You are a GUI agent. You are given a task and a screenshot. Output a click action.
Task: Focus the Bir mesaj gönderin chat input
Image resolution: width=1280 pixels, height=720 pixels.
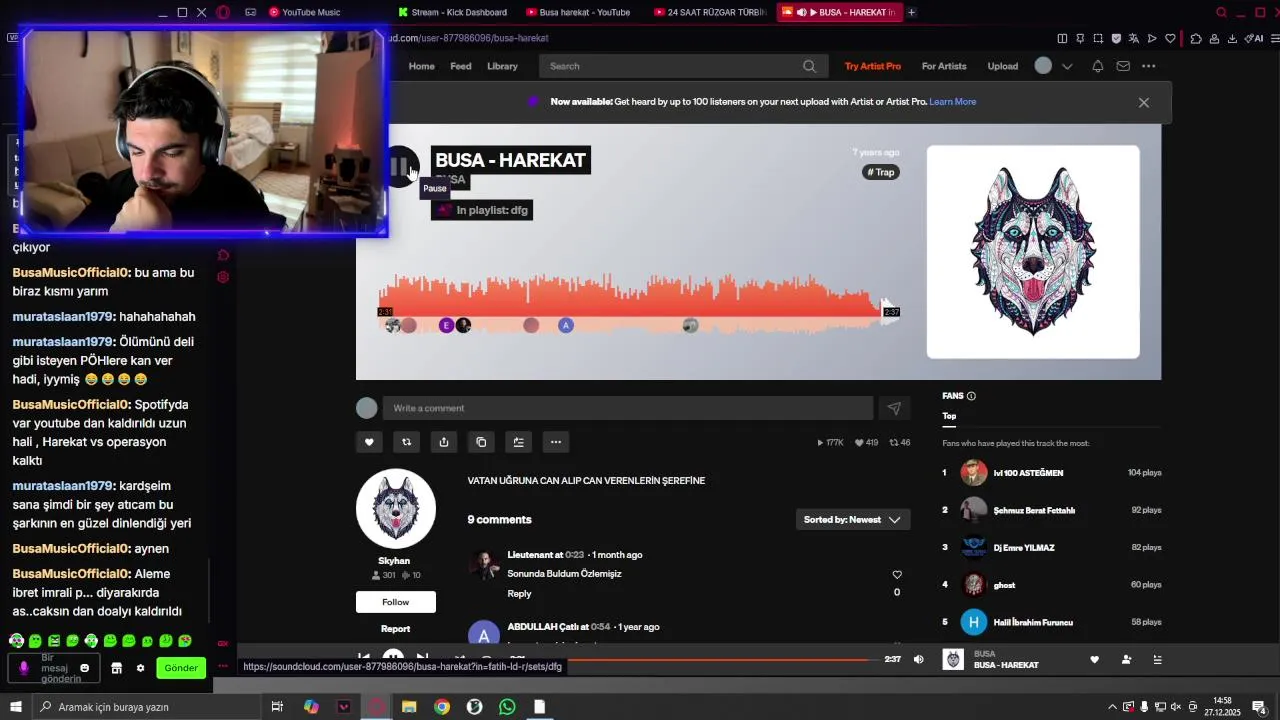tap(53, 668)
